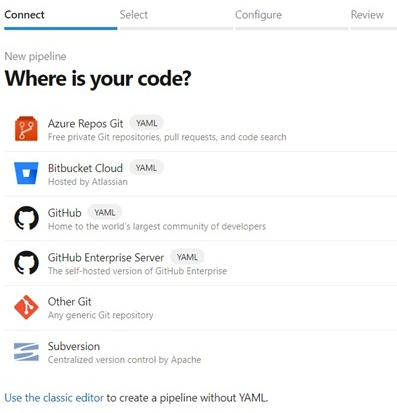Click the Subversion striped icon
This screenshot has height=413, width=397.
pyautogui.click(x=26, y=352)
